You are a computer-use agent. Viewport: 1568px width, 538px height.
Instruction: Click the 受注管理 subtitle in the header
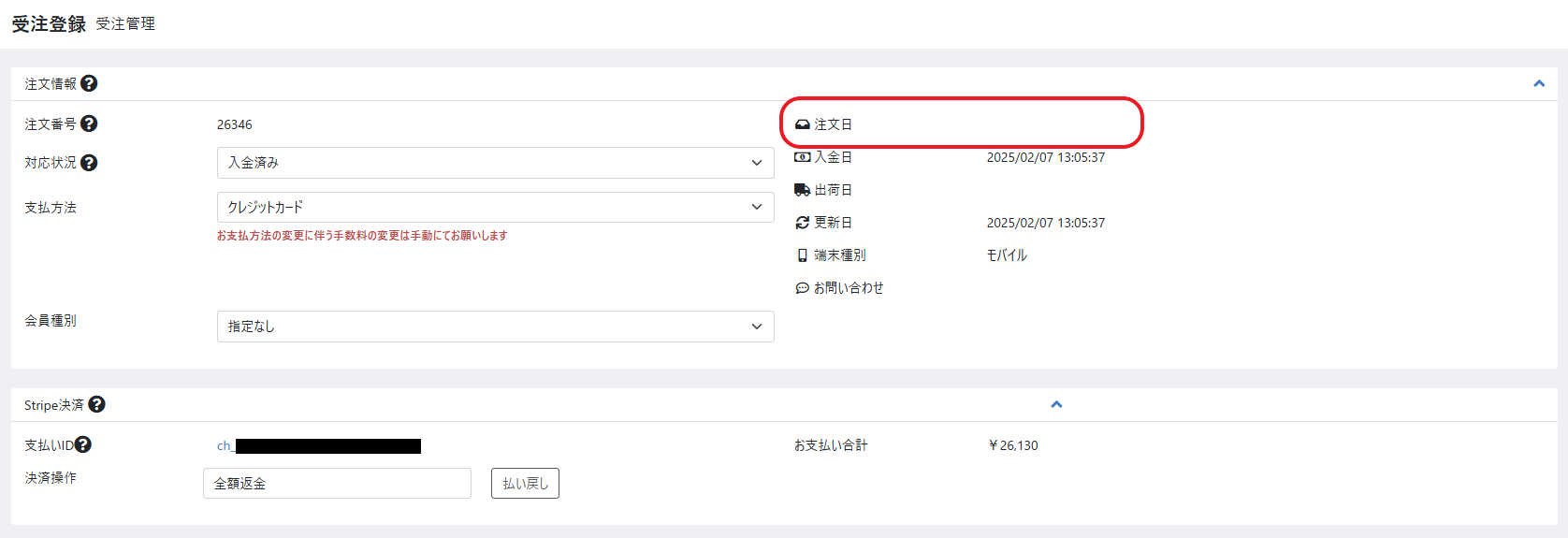point(125,24)
